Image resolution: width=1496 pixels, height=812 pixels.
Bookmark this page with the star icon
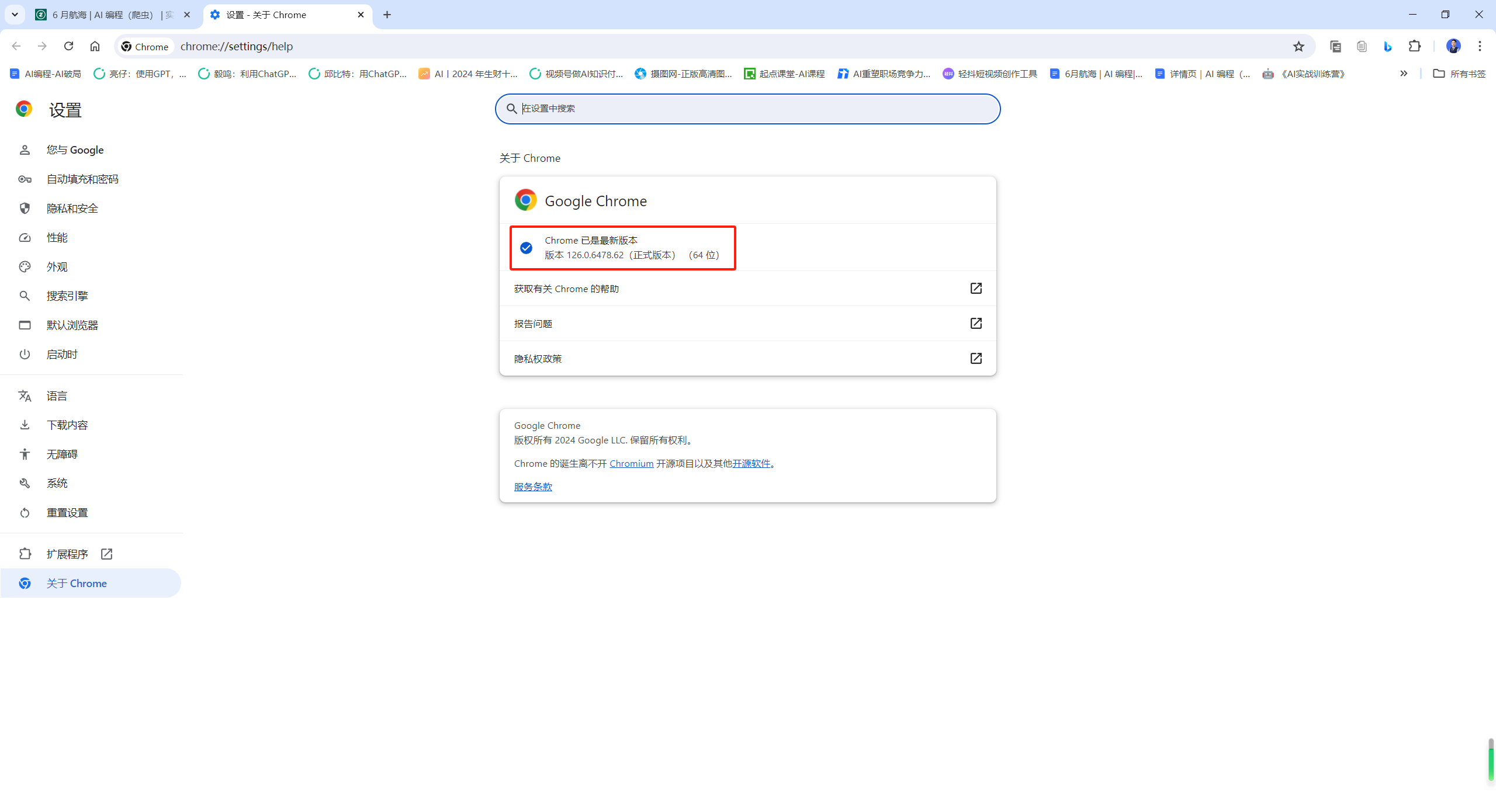[x=1298, y=46]
